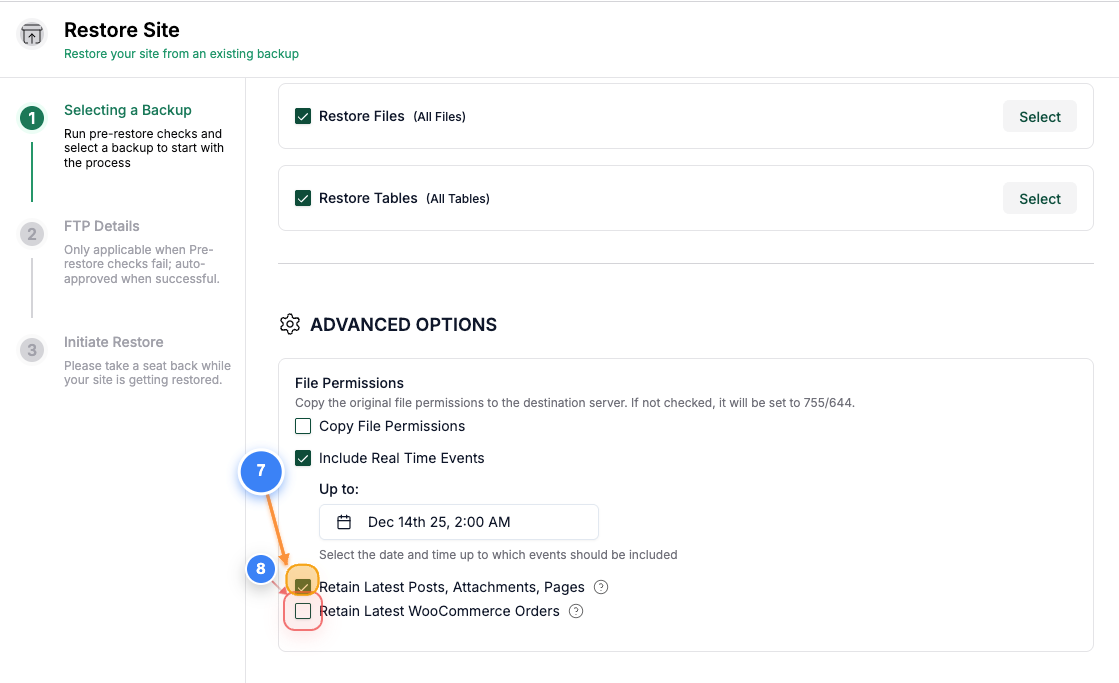Select the Initiate Restore step

pyautogui.click(x=113, y=341)
